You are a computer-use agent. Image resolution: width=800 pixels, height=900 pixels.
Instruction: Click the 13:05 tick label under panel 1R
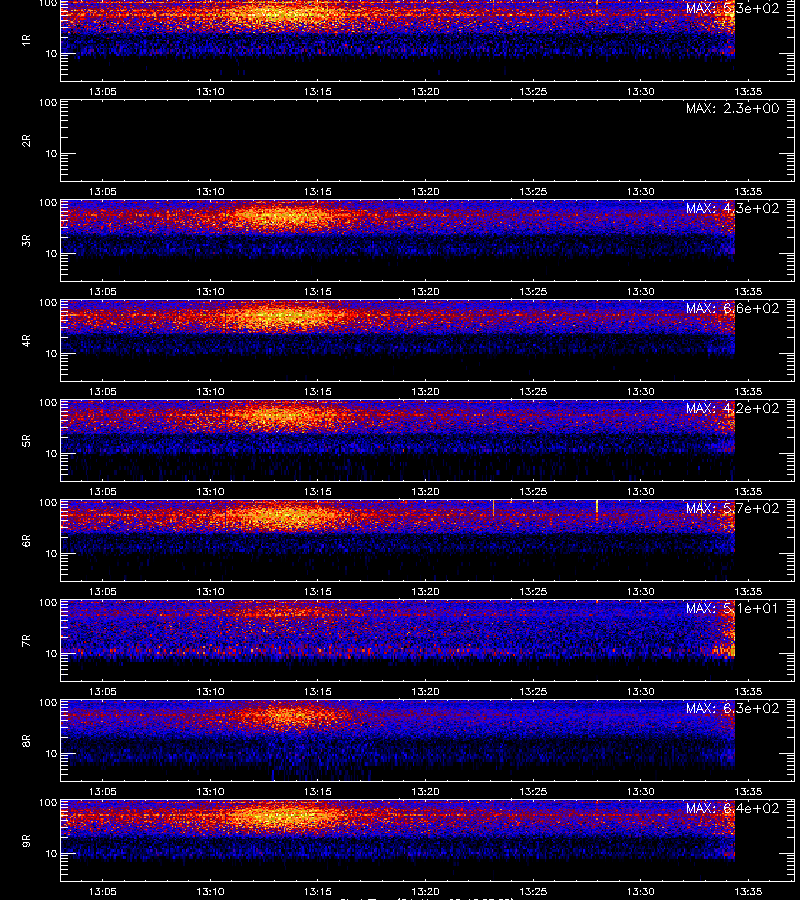tap(103, 91)
